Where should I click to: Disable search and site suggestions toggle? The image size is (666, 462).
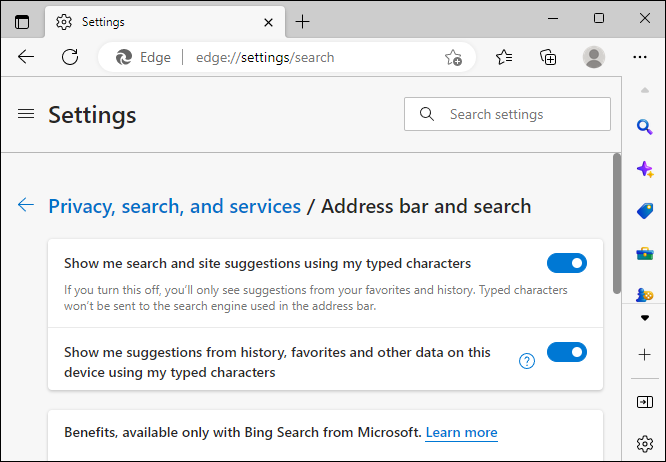tap(567, 263)
